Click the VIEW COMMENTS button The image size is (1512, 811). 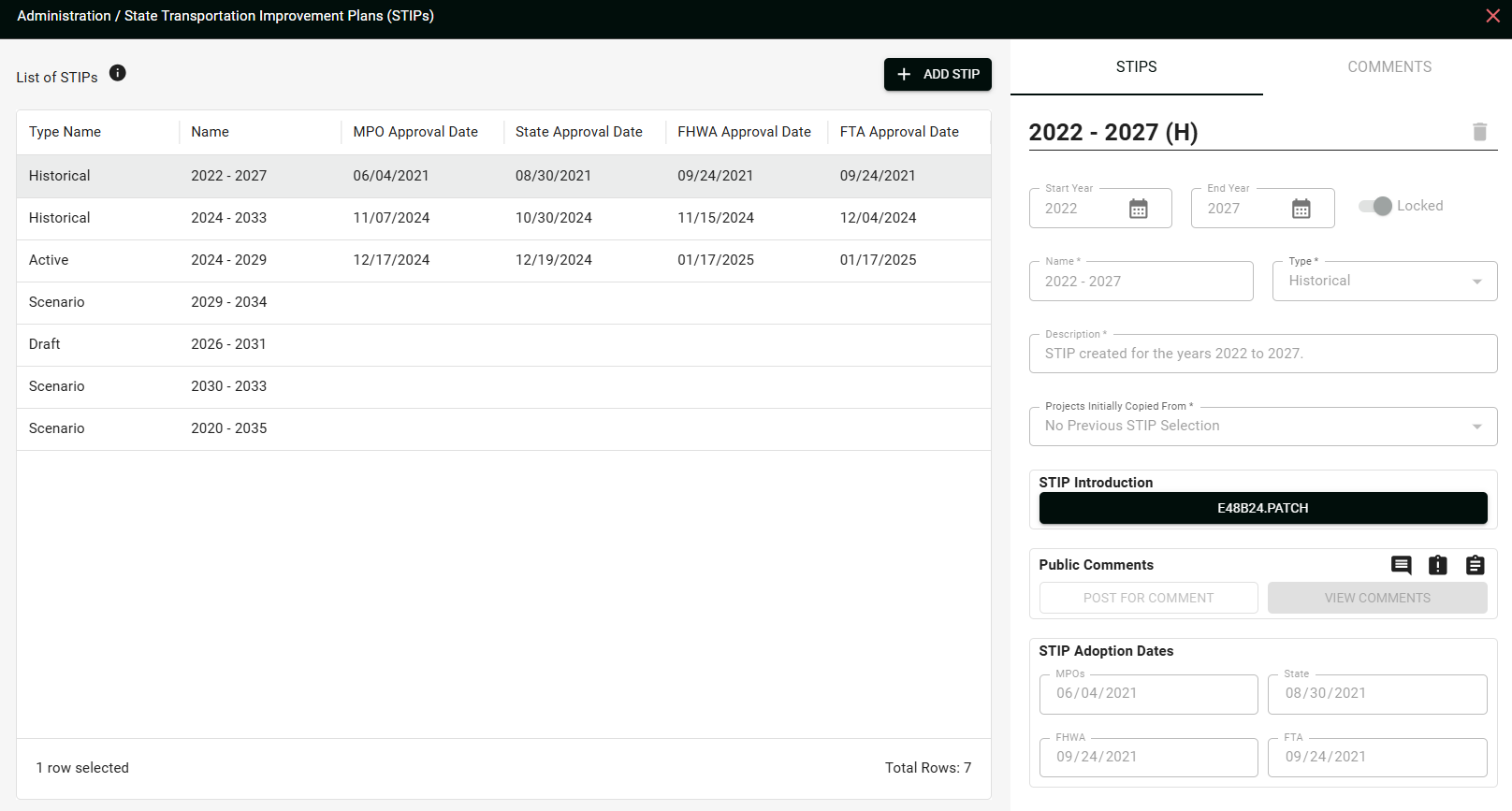[1377, 598]
